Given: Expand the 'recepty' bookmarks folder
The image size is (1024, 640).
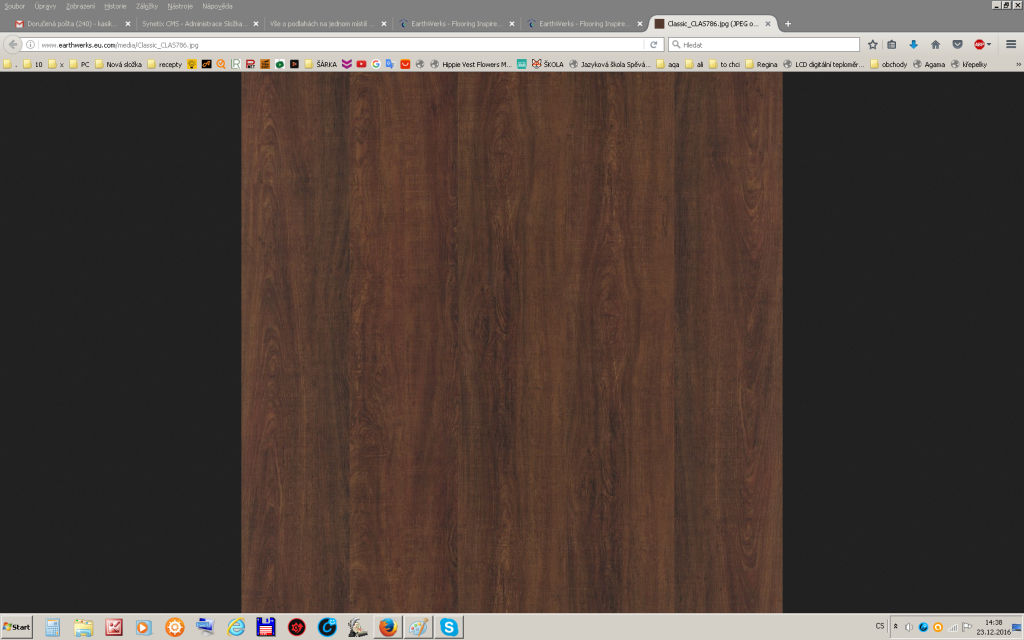Looking at the screenshot, I should 165,64.
